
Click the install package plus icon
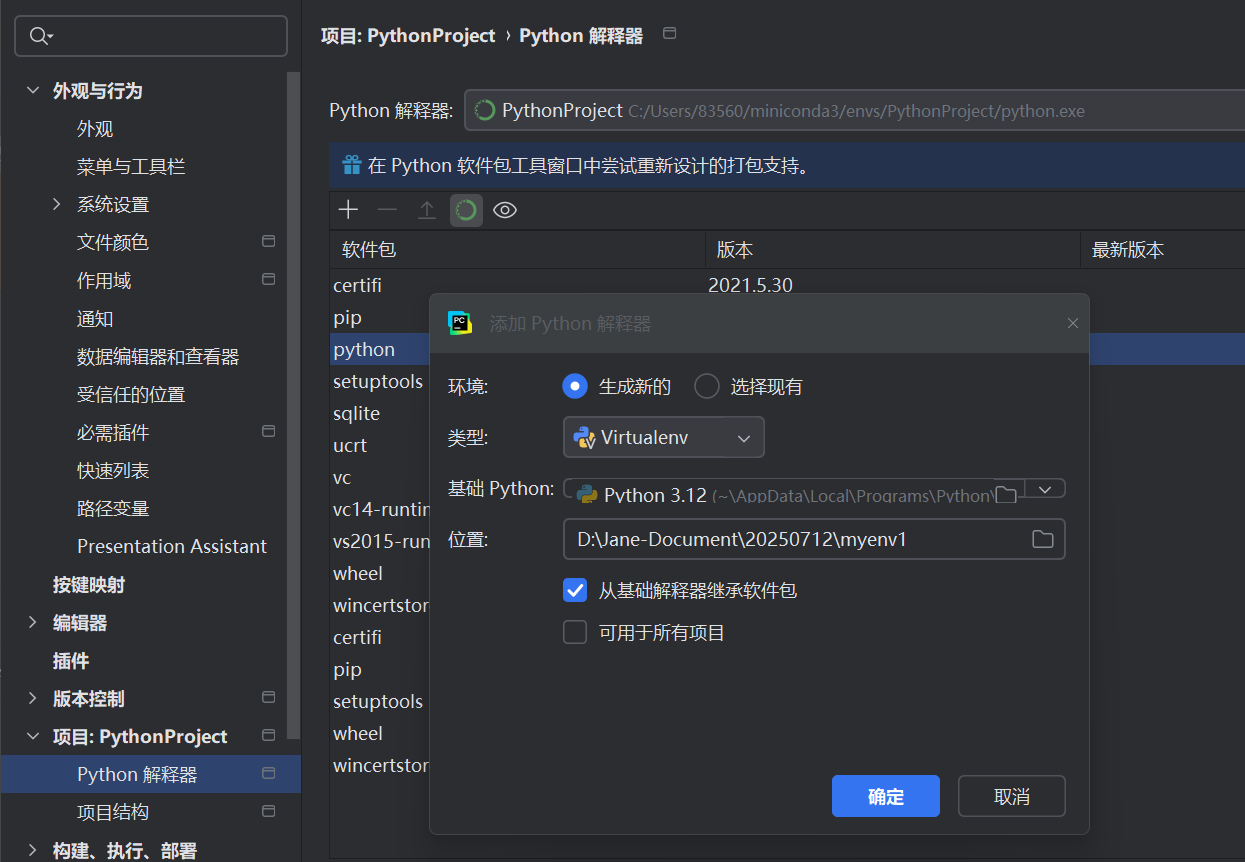click(x=348, y=210)
